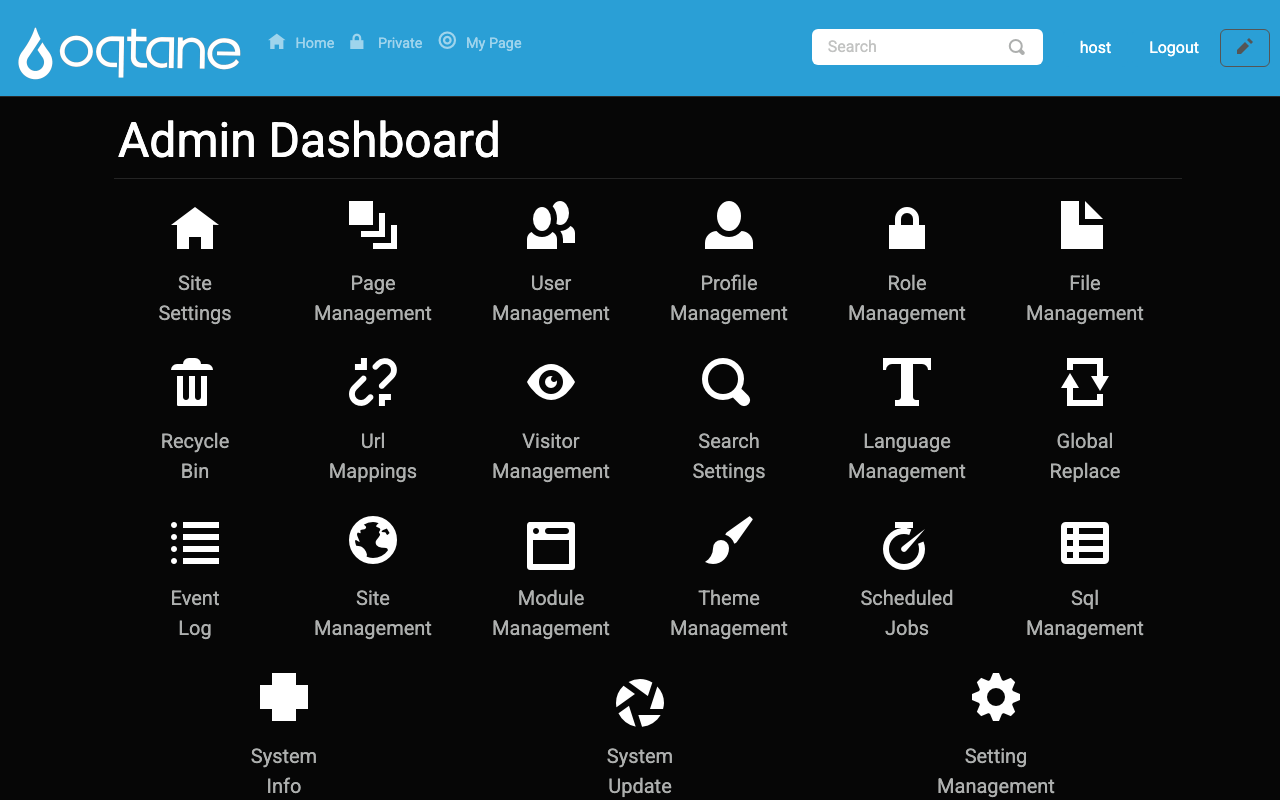The image size is (1280, 800).
Task: Click the Oqtane logo
Action: [x=130, y=52]
